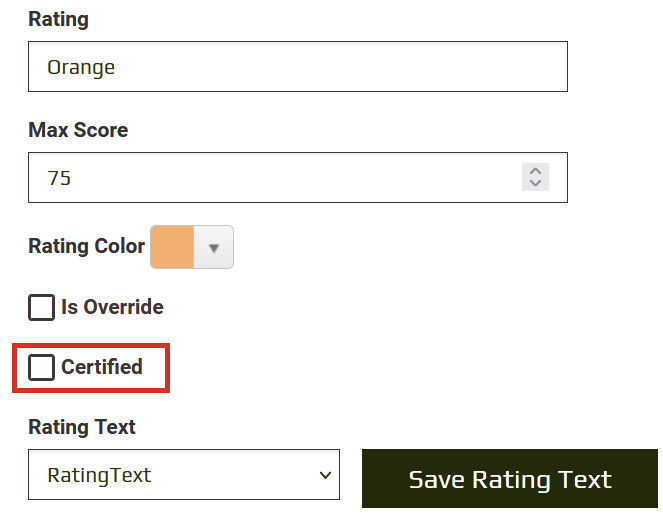Click the Max Score decrement down arrow

536,183
